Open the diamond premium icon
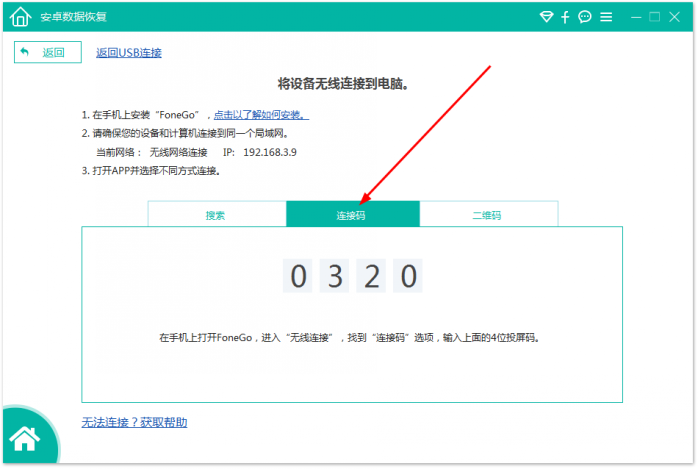Screen dimensions: 698x469 click(546, 17)
